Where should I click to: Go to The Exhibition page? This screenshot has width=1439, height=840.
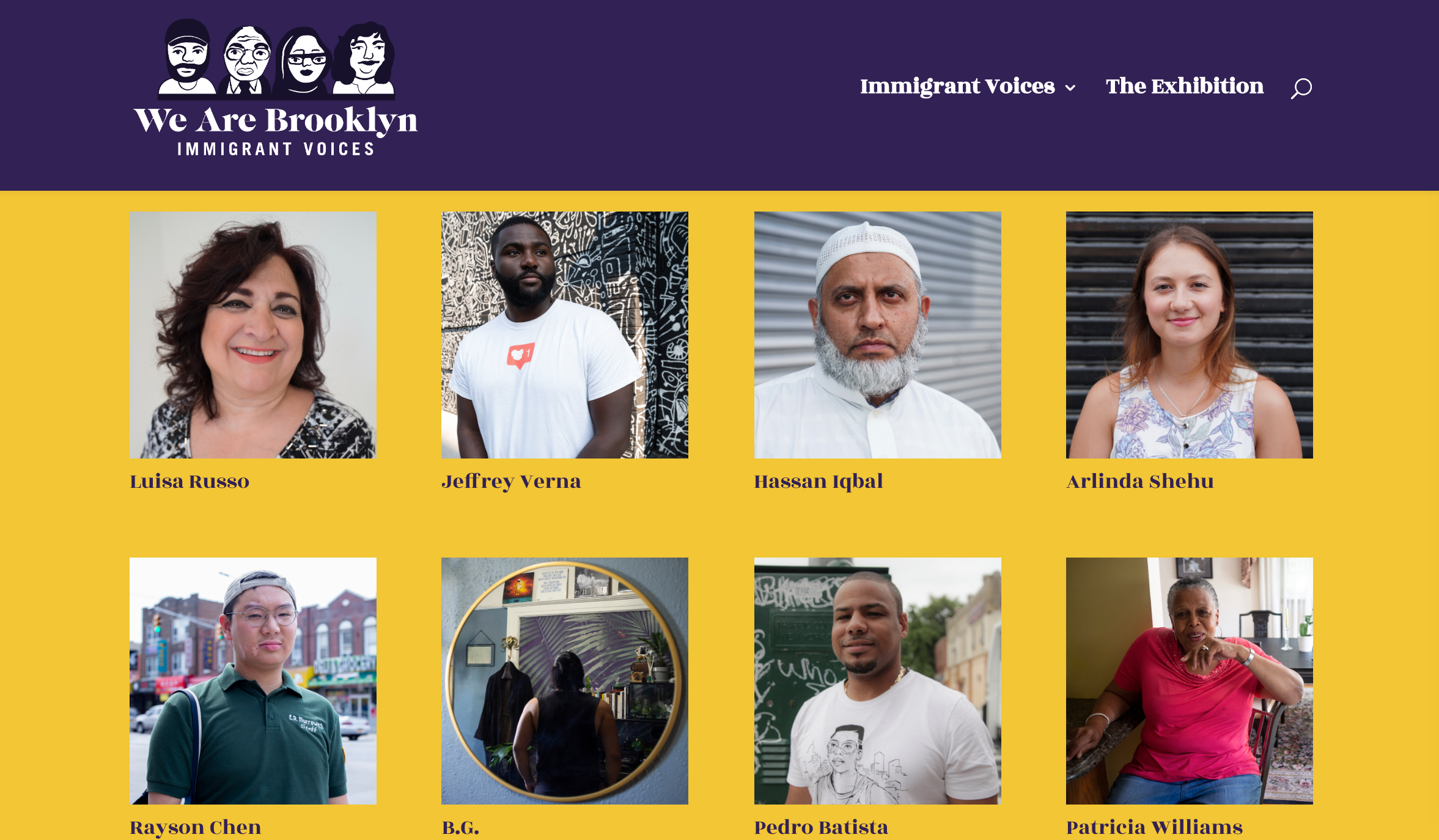[1184, 86]
